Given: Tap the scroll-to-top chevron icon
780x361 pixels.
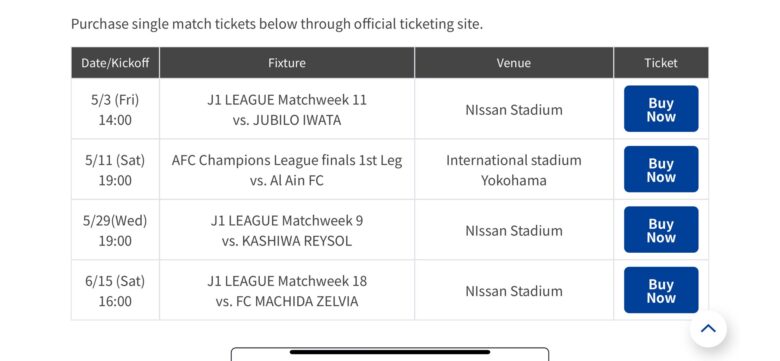Looking at the screenshot, I should [x=708, y=329].
